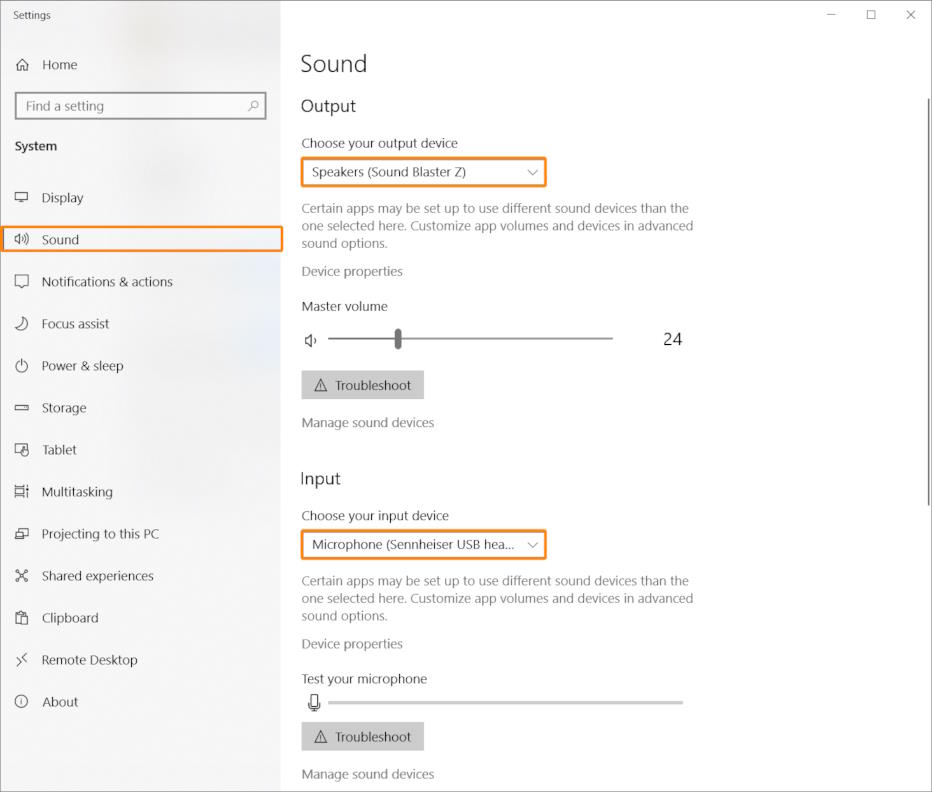932x792 pixels.
Task: Open Notifications & actions settings
Action: (107, 282)
